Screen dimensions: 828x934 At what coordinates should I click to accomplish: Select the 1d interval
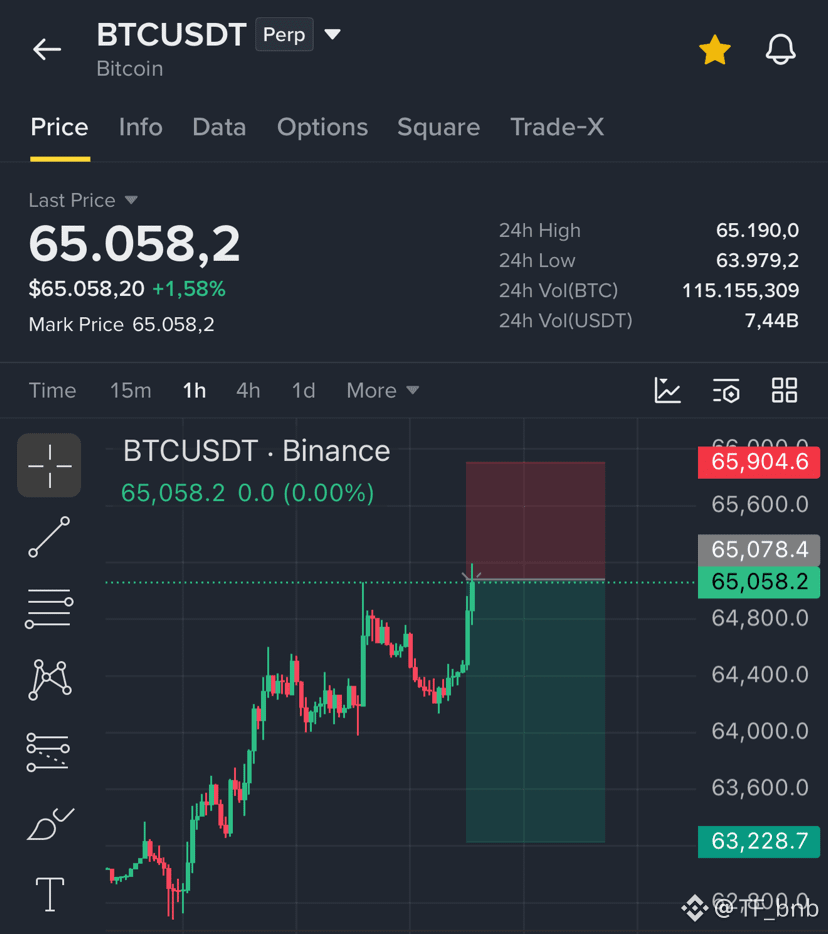pyautogui.click(x=303, y=391)
